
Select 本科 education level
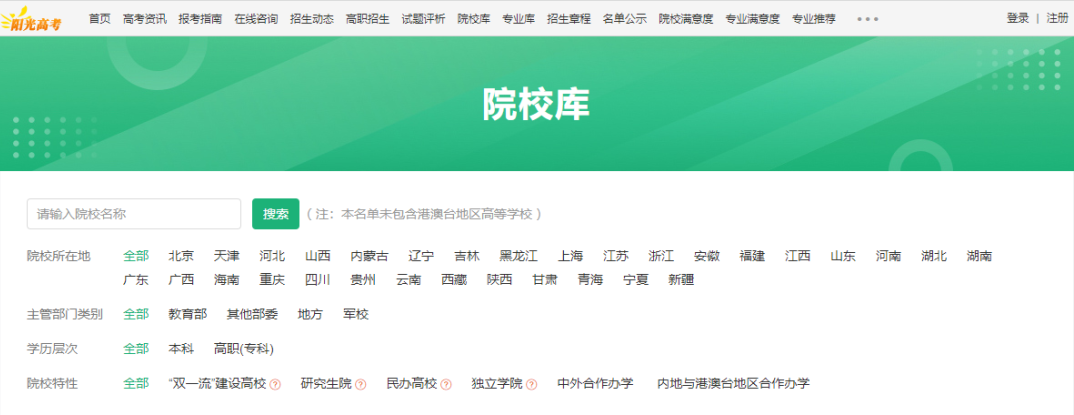(182, 349)
